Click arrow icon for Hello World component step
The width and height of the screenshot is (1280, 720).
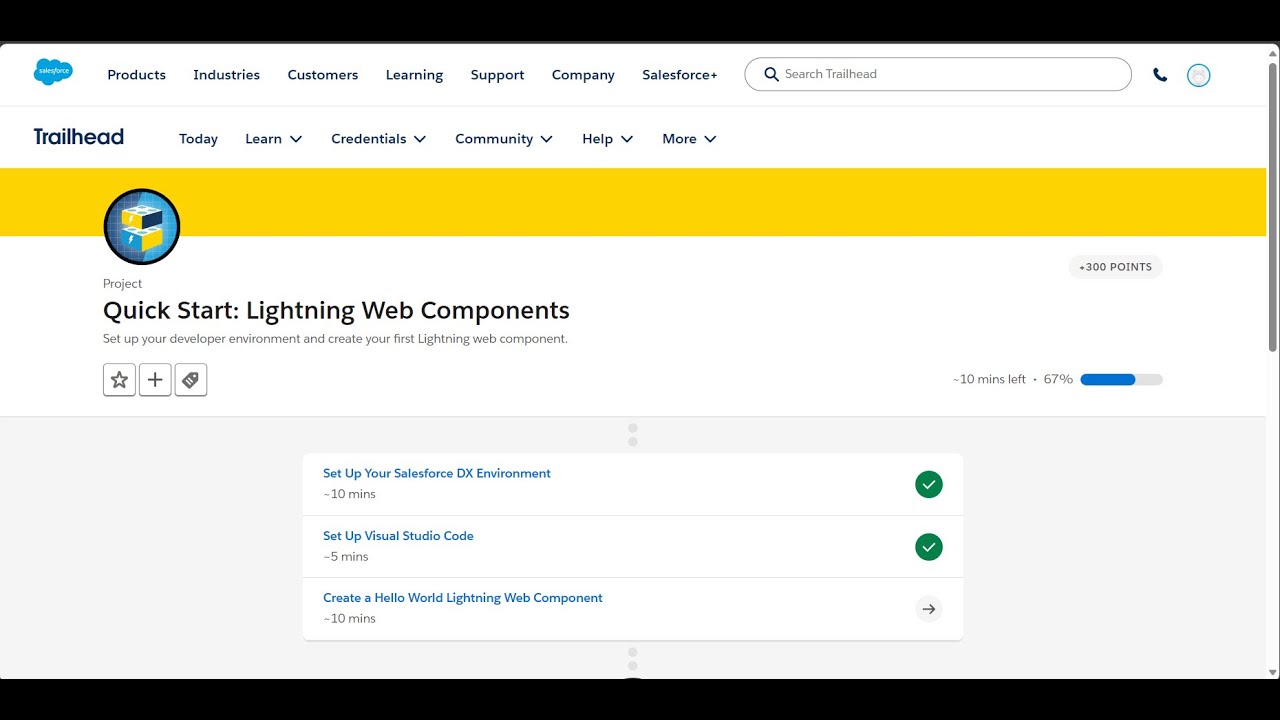pos(929,609)
